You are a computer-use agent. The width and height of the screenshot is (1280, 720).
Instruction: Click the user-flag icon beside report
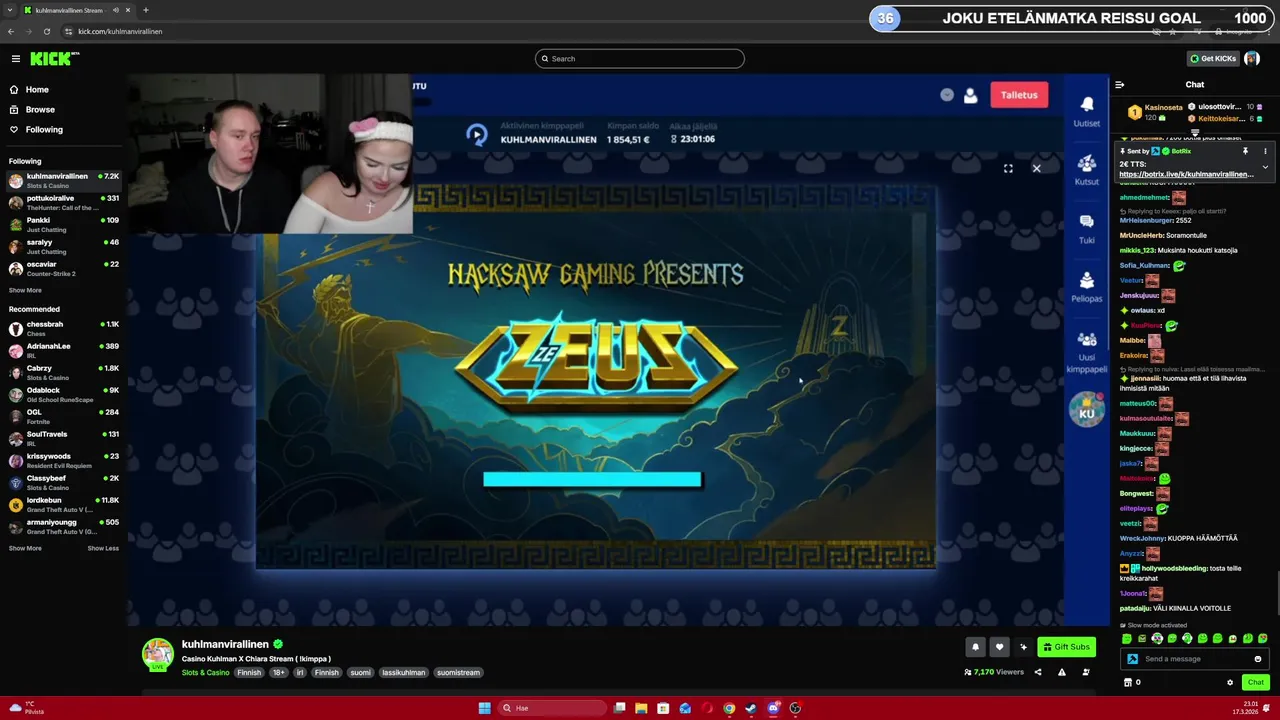pyautogui.click(x=1086, y=672)
